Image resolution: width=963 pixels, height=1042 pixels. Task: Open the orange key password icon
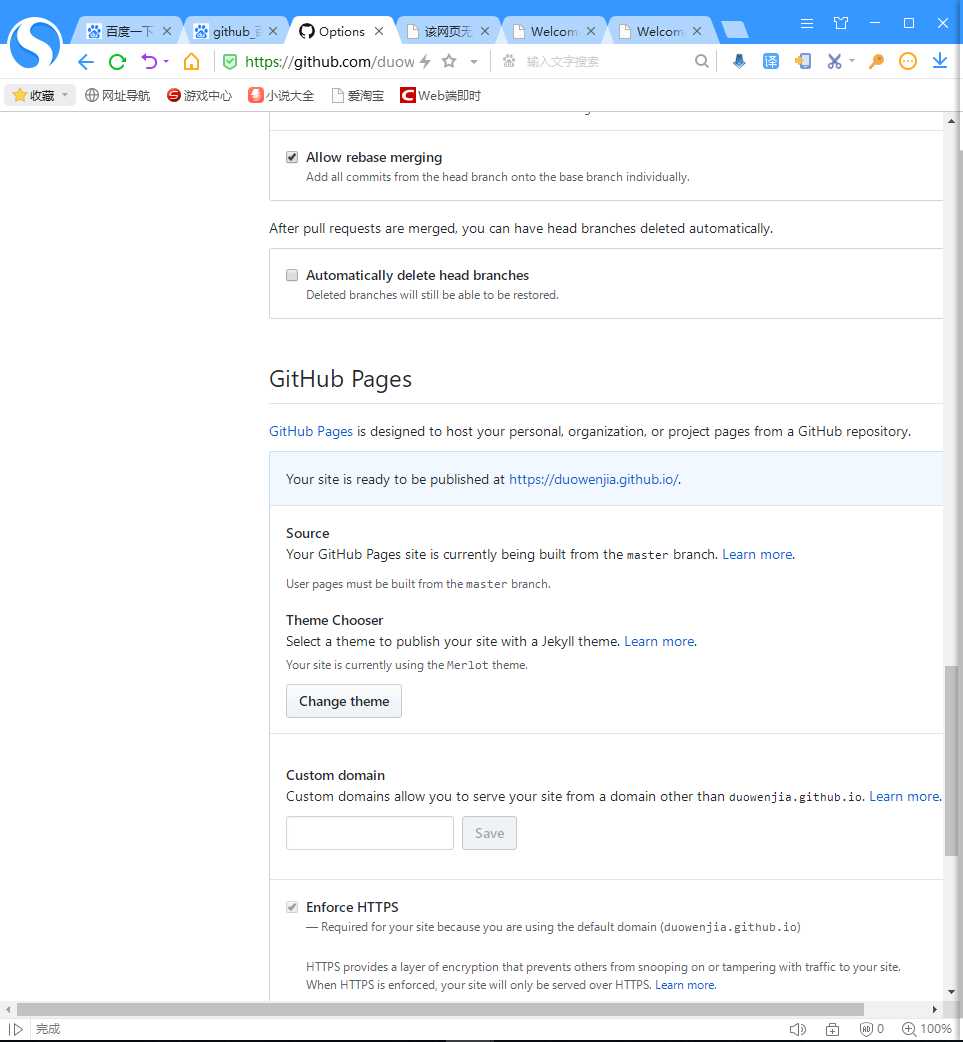tap(877, 61)
